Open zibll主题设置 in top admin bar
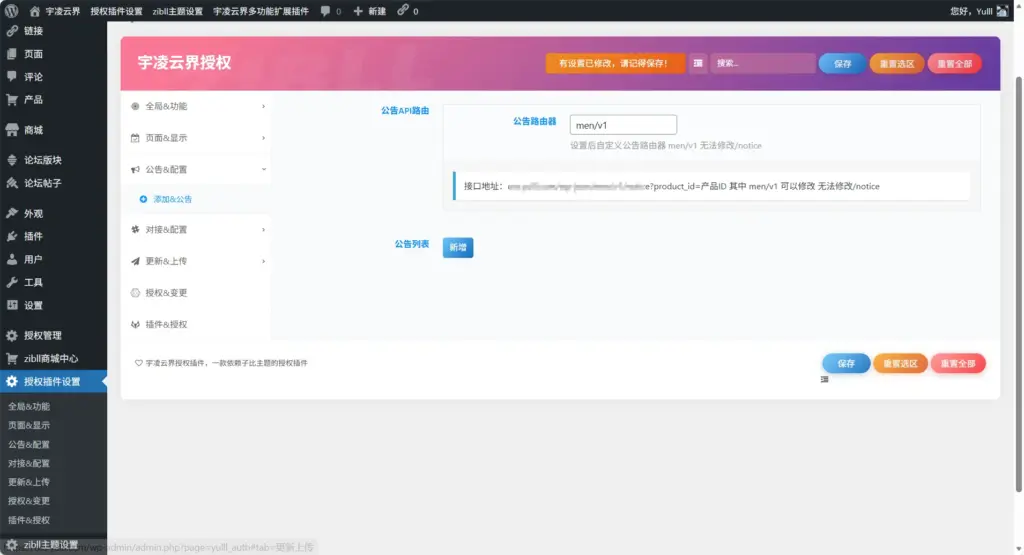1024x555 pixels. (x=178, y=11)
